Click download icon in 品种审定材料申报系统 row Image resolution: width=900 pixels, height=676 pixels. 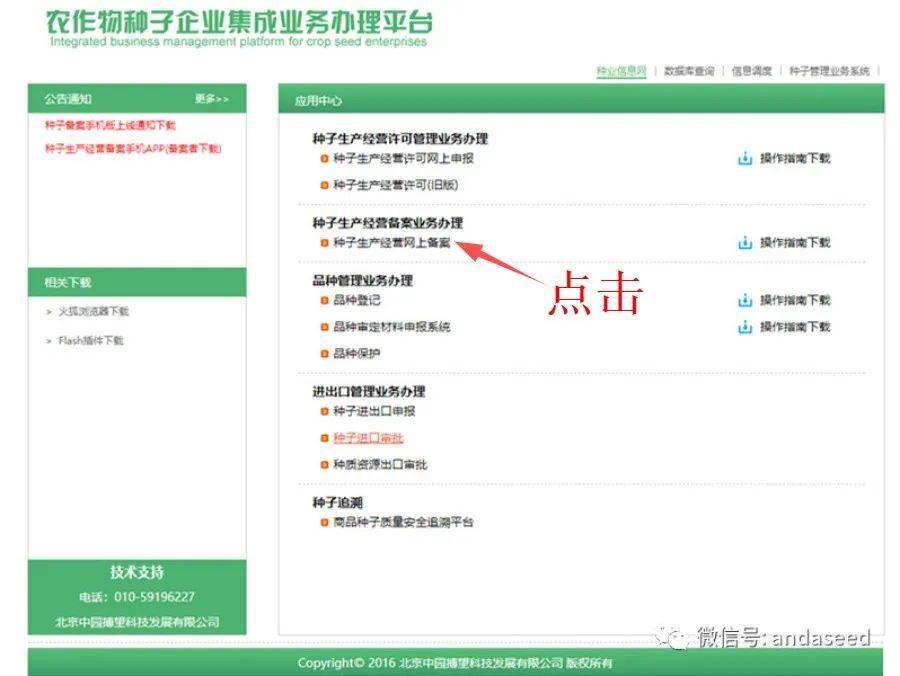(744, 327)
